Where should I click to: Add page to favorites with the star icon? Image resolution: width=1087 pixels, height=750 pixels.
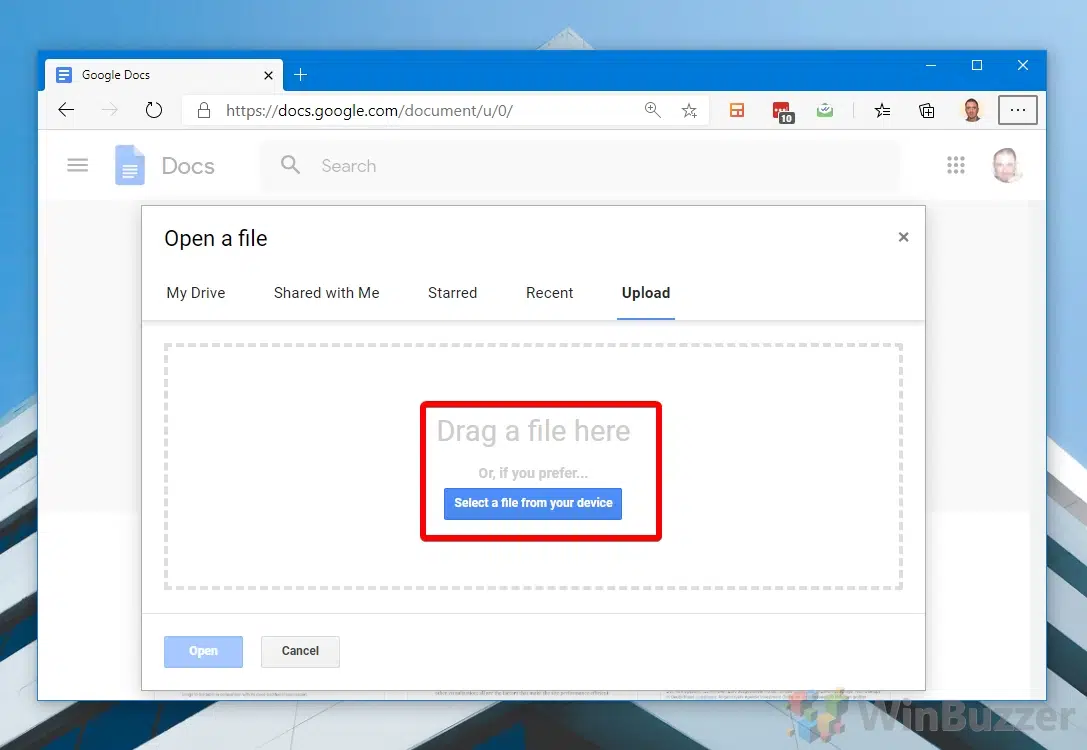click(689, 110)
